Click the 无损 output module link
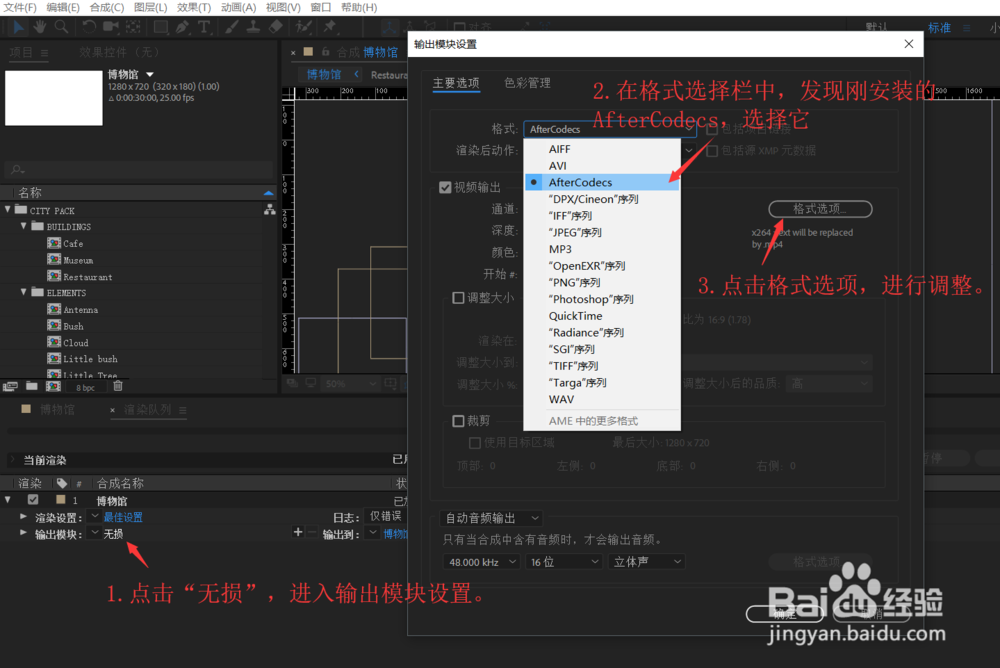This screenshot has height=668, width=1000. (114, 534)
